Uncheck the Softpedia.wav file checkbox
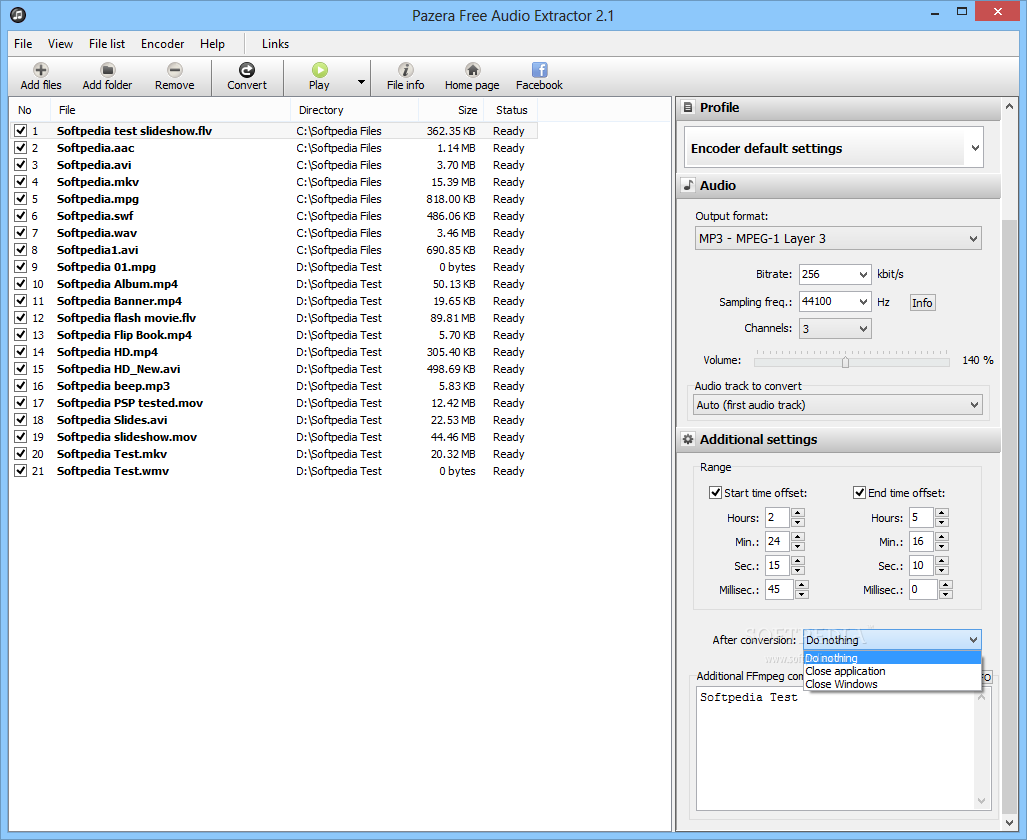Screen dimensions: 1027x840 tap(20, 233)
